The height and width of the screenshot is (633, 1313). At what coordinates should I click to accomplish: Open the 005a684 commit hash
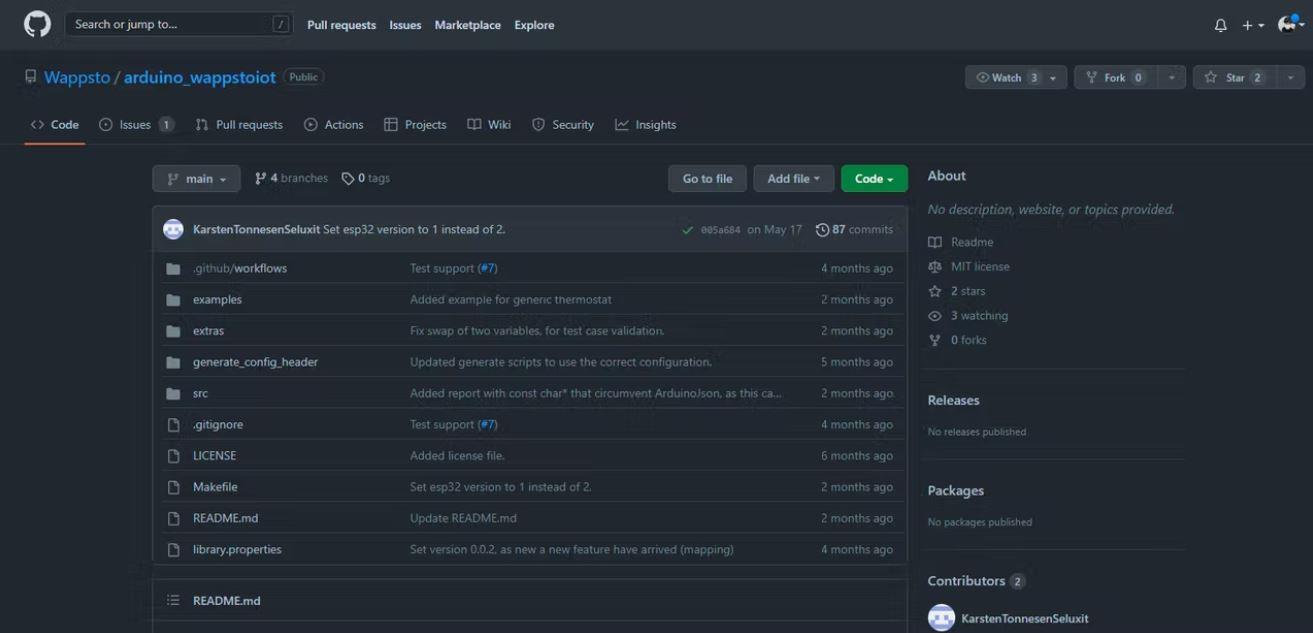pos(720,230)
